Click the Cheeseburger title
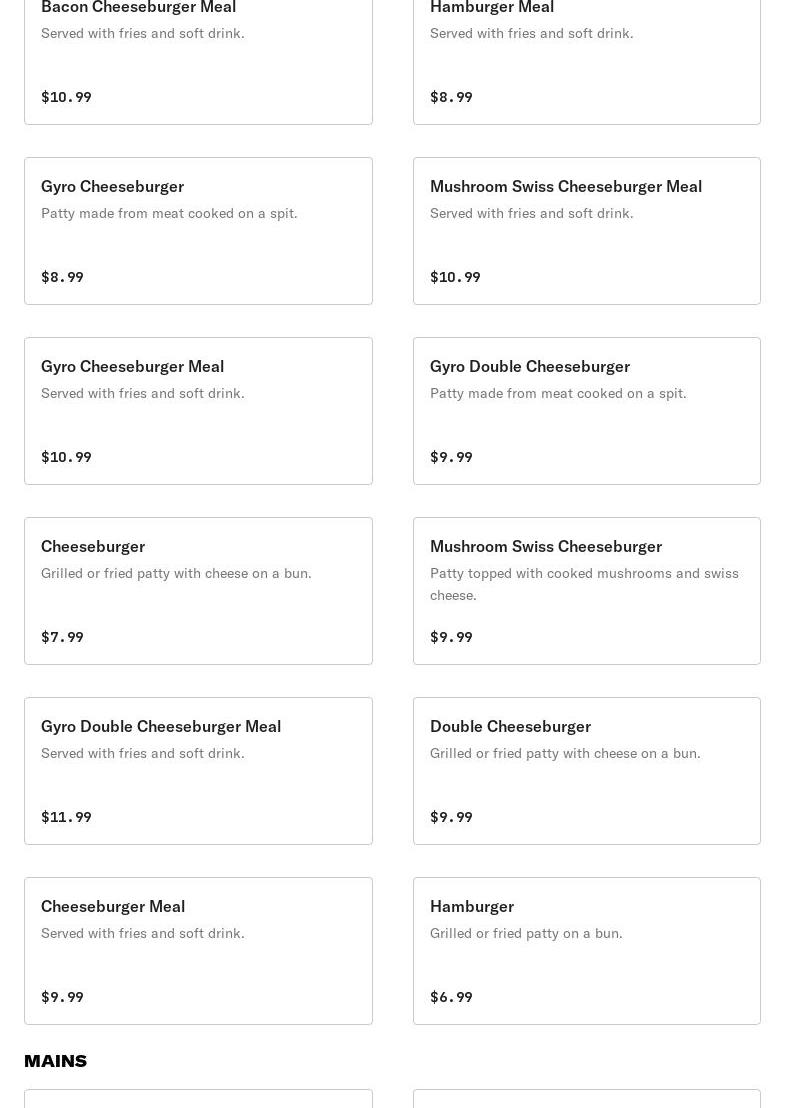The image size is (785, 1108). pos(93,546)
